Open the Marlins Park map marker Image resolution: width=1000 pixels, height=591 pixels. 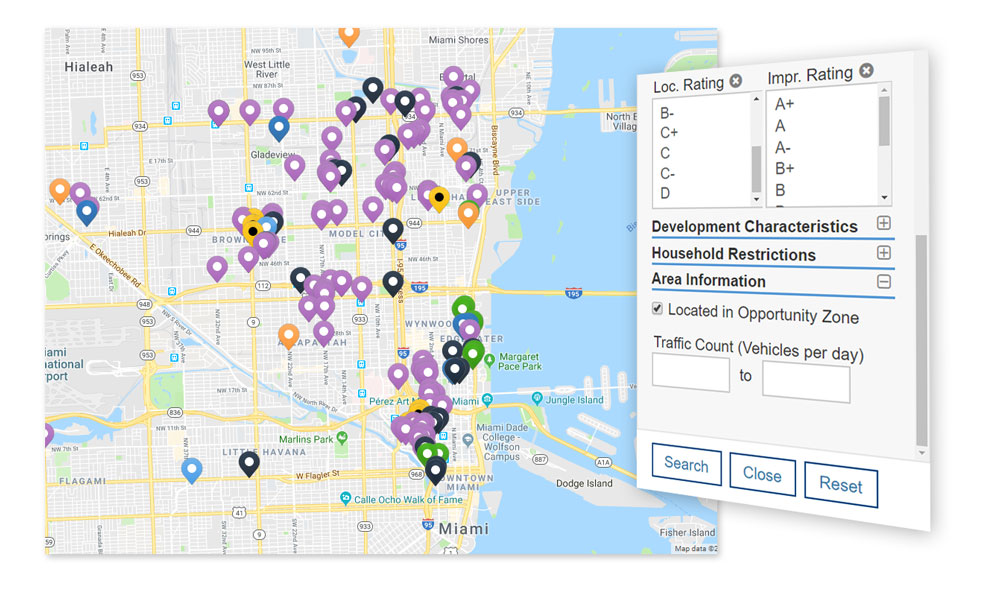coord(342,437)
